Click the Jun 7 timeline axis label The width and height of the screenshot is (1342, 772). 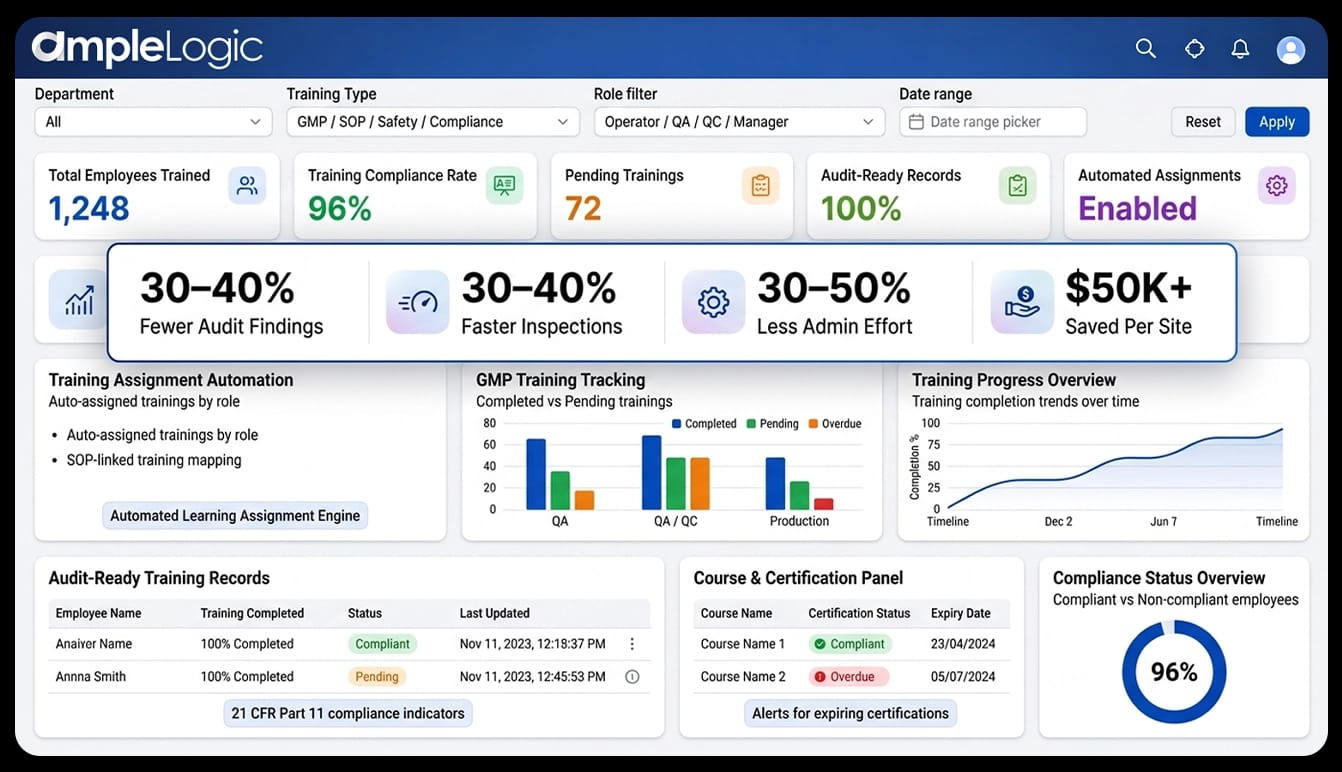coord(1164,521)
